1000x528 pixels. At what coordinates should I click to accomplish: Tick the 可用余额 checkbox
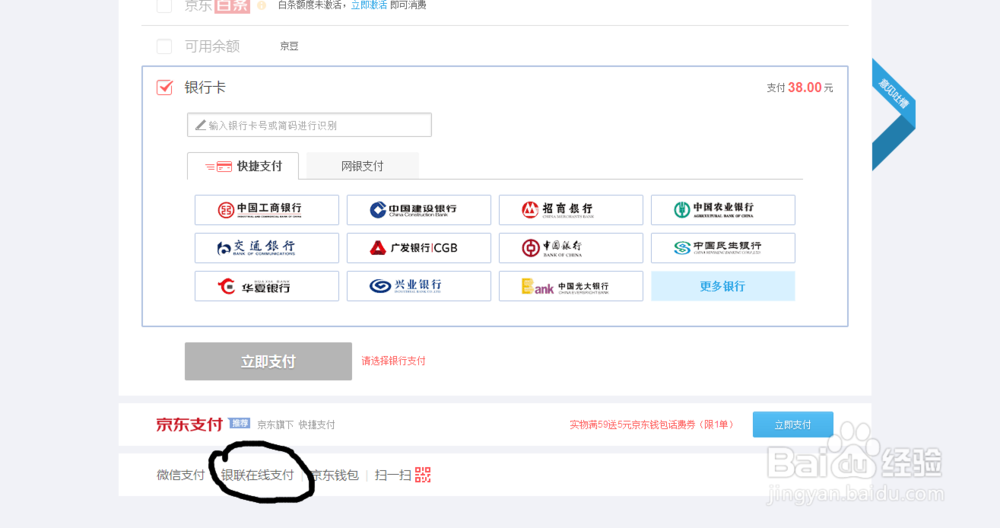click(x=165, y=47)
